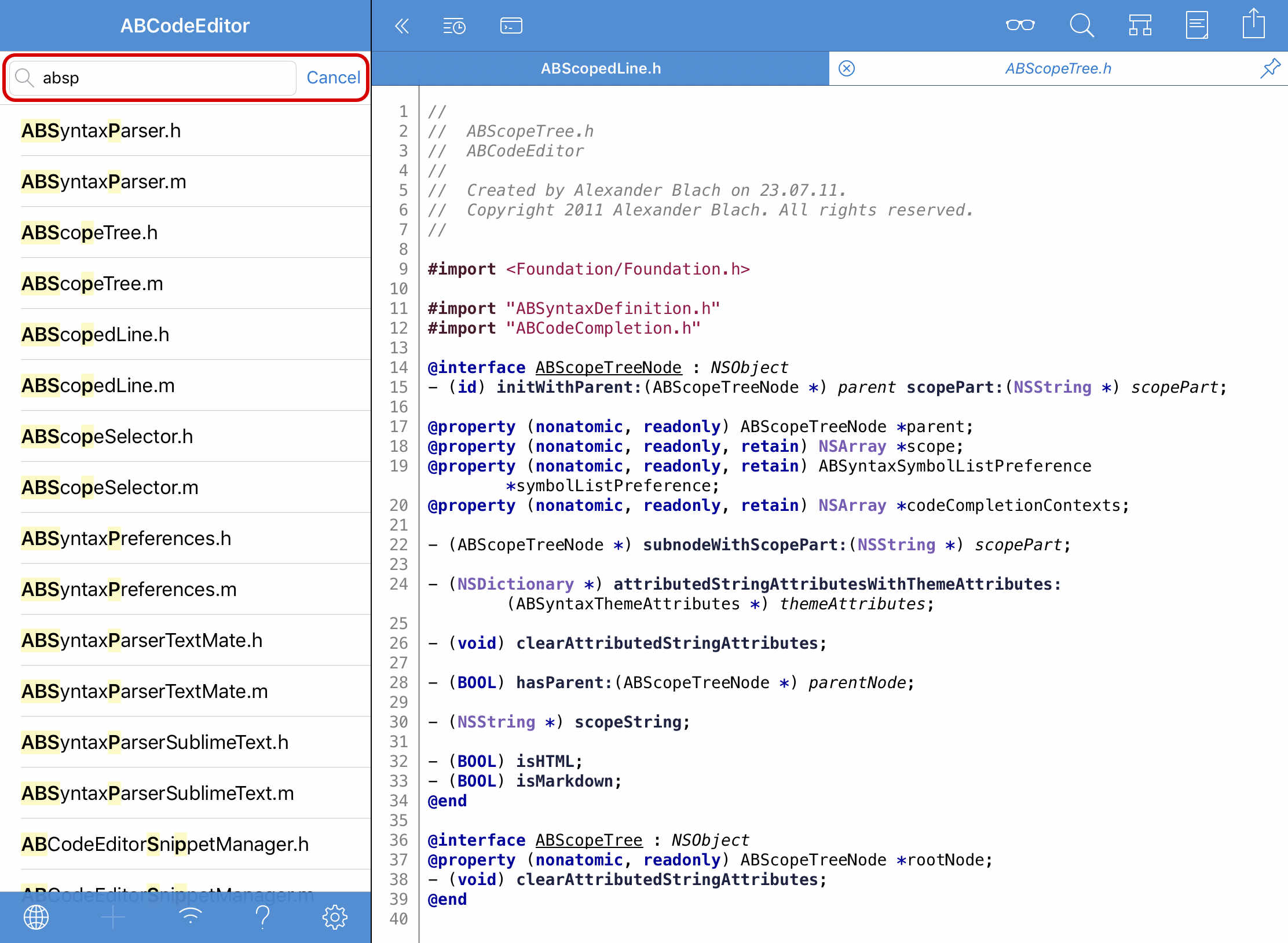
Task: Open ABSyntaxPreferences.h from results
Action: pos(185,538)
